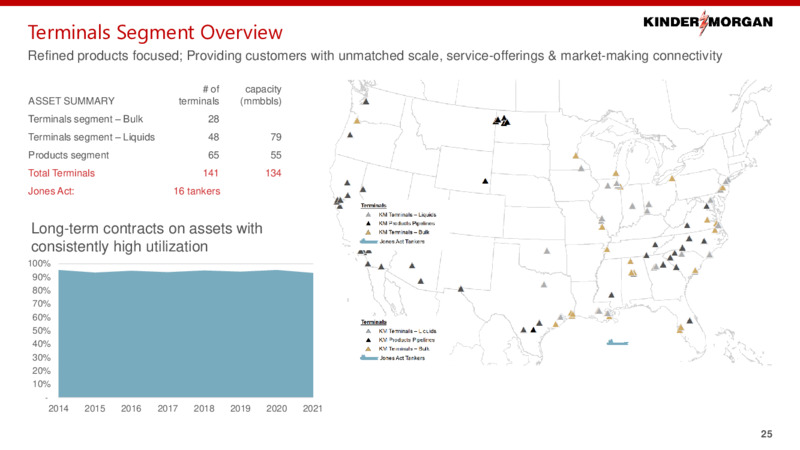Click the 2014 year label
Viewport: 800px width, 450px height.
pos(58,409)
